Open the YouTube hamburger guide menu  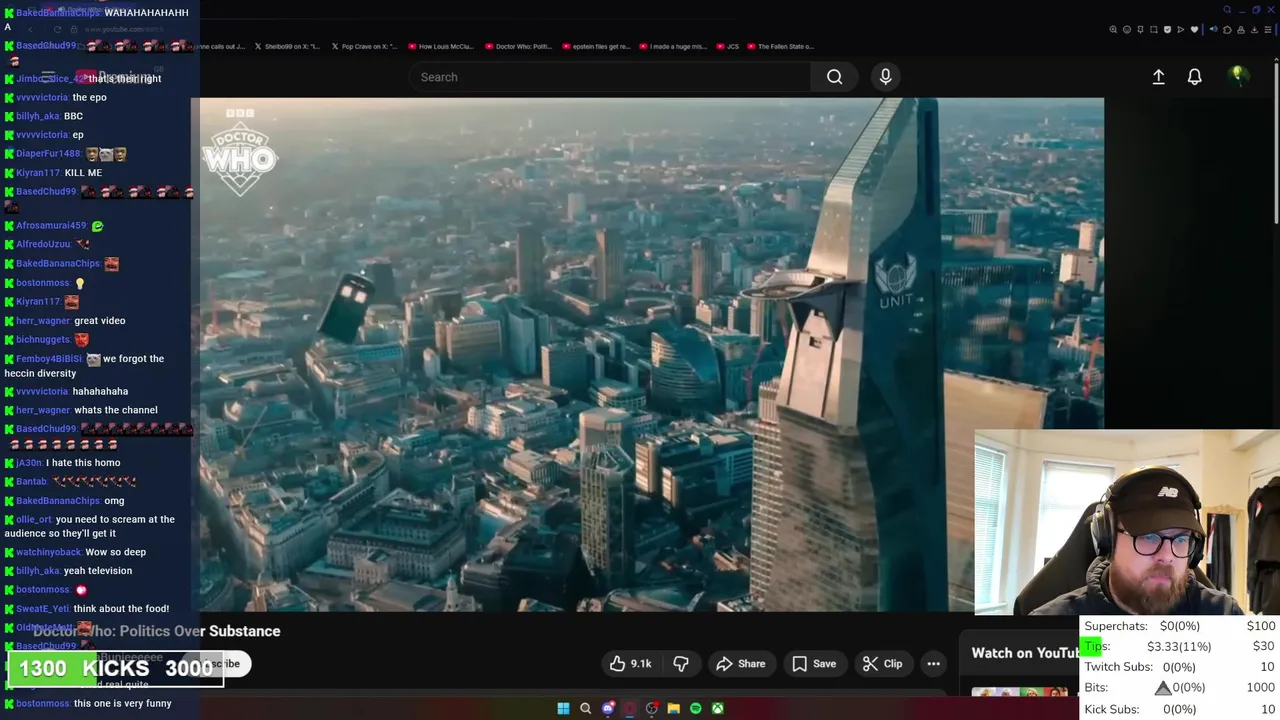pos(47,77)
